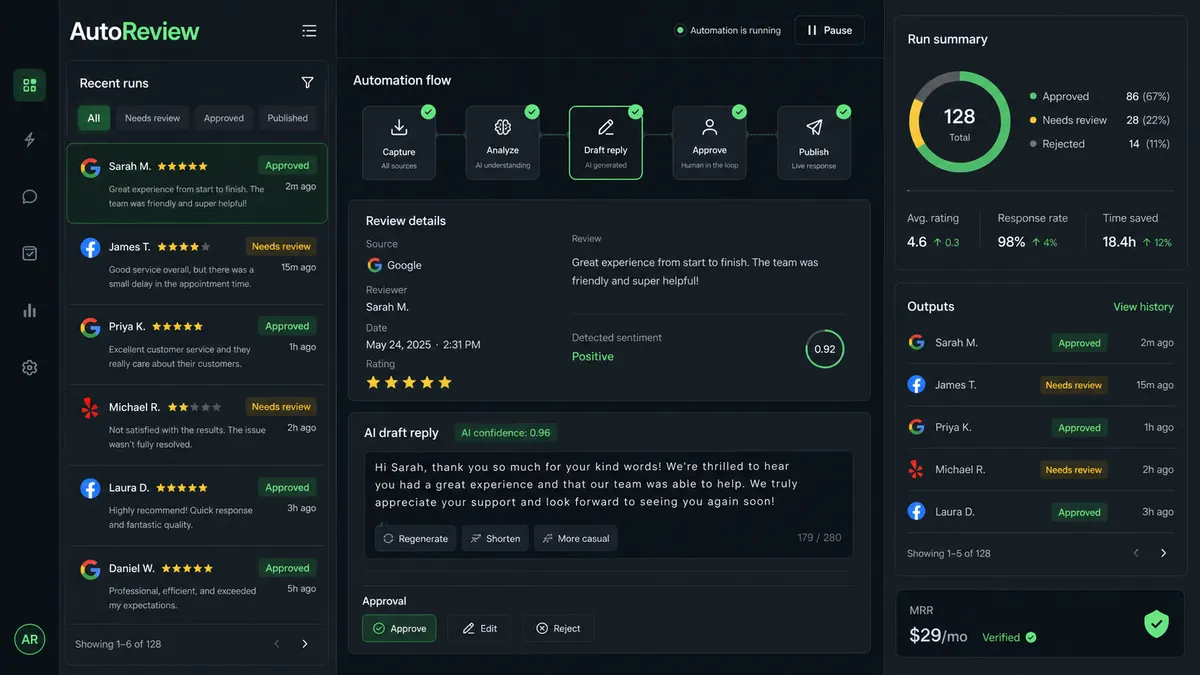This screenshot has height=675, width=1200.
Task: Select the Analyze step in the flow
Action: [502, 143]
